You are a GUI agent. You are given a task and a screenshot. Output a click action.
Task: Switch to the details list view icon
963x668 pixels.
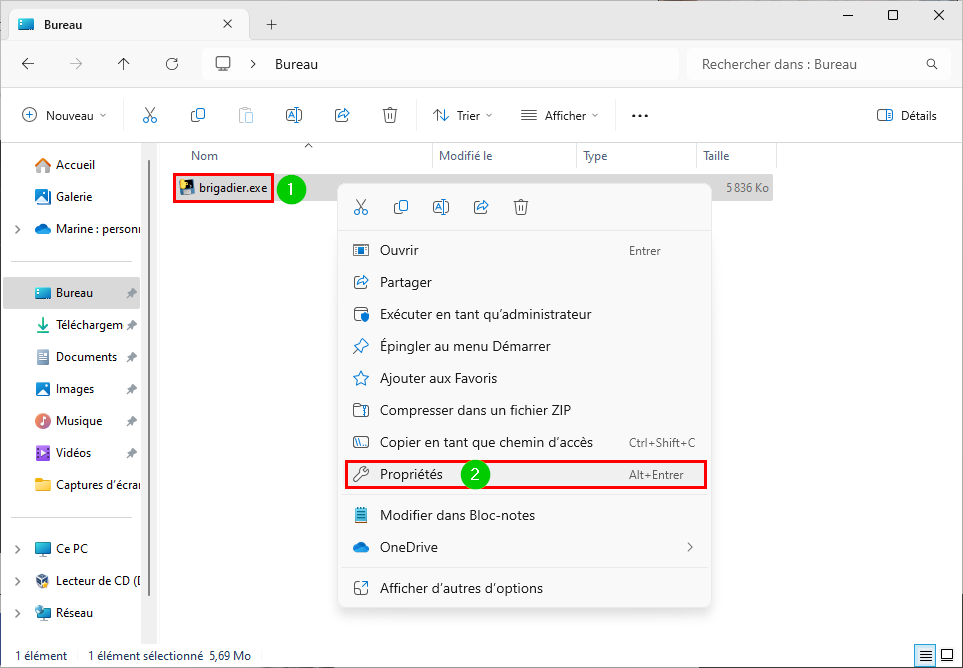[926, 655]
